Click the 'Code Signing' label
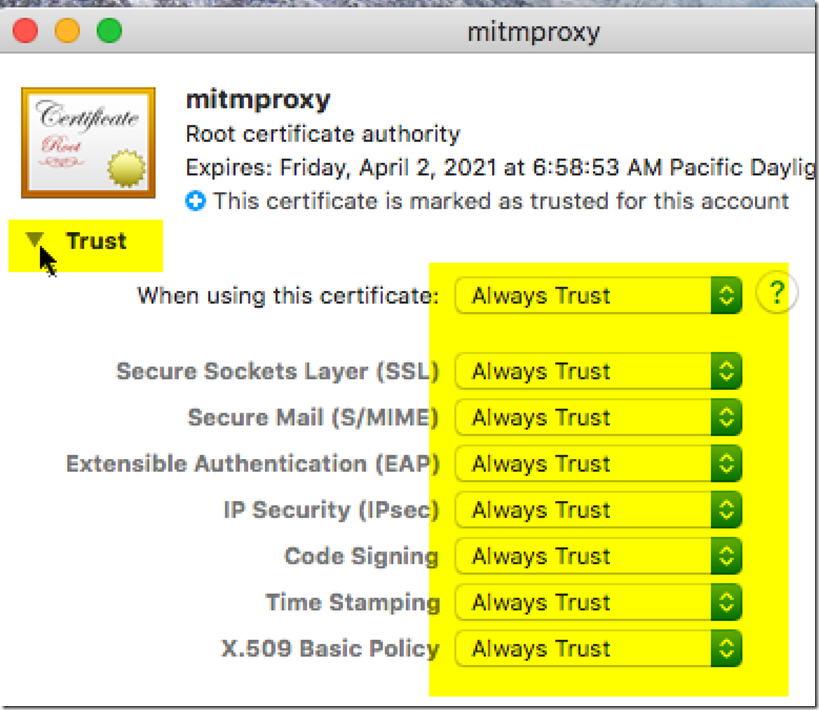 tap(361, 556)
